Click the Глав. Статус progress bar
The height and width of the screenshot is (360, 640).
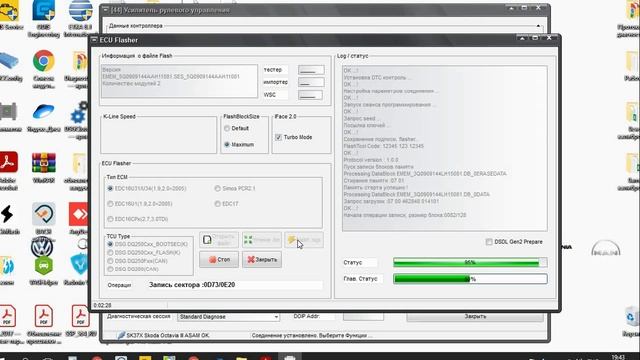click(x=470, y=279)
